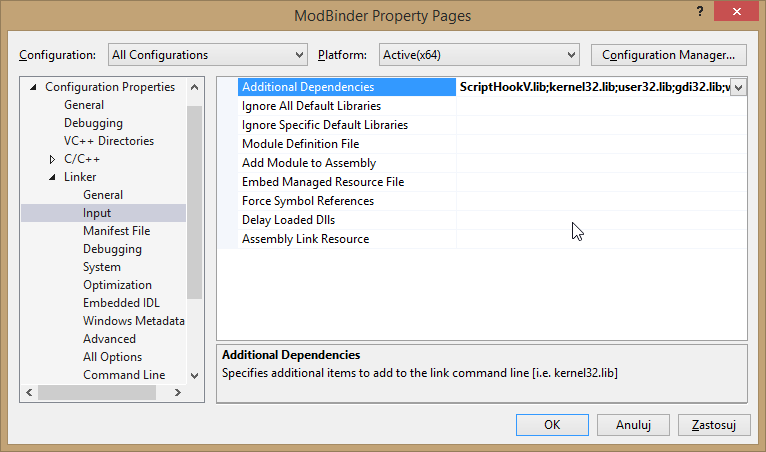The image size is (766, 452).
Task: Click the Configuration Manager button
Action: [669, 54]
